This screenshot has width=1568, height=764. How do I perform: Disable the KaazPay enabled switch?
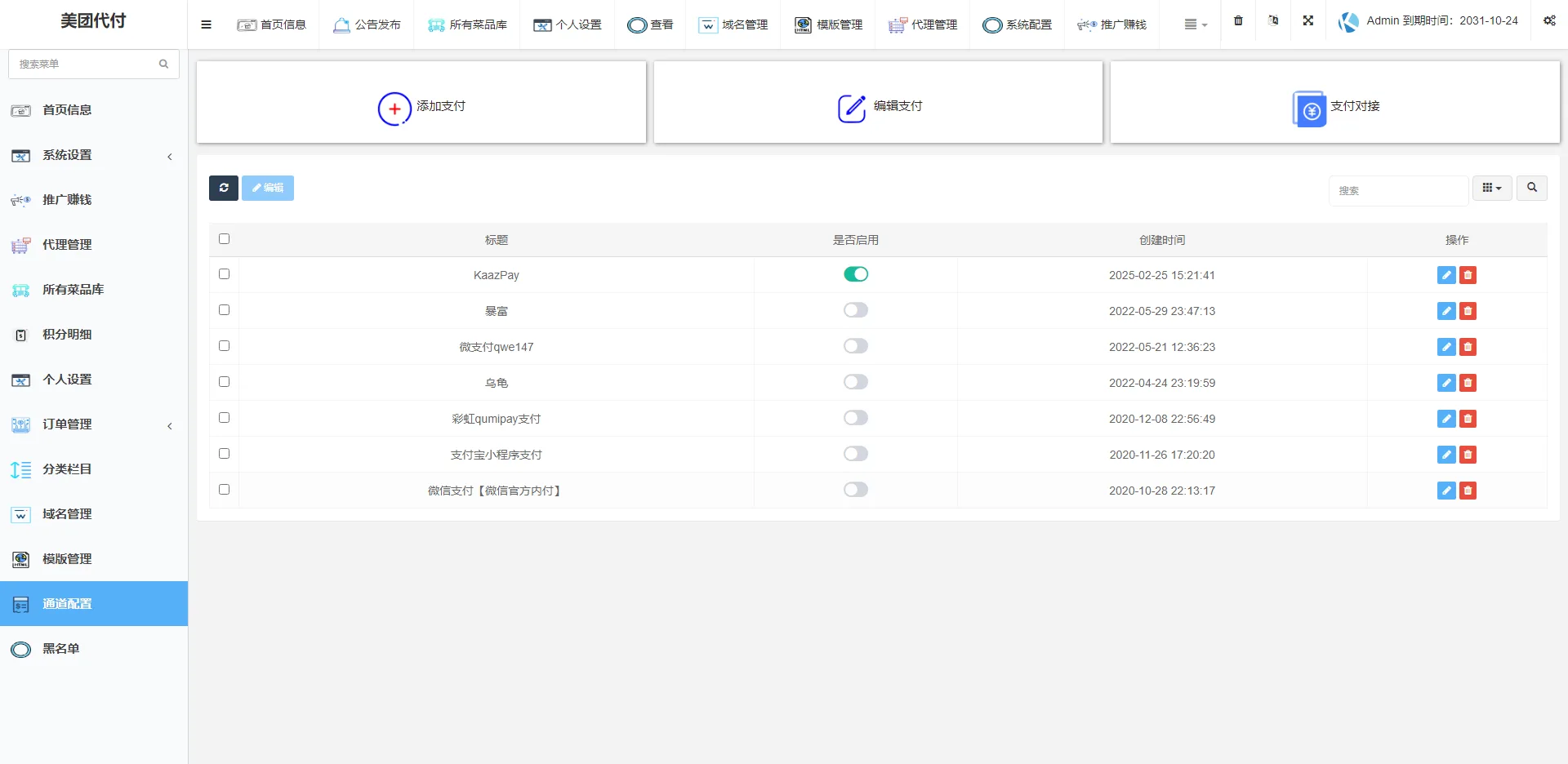tap(855, 274)
